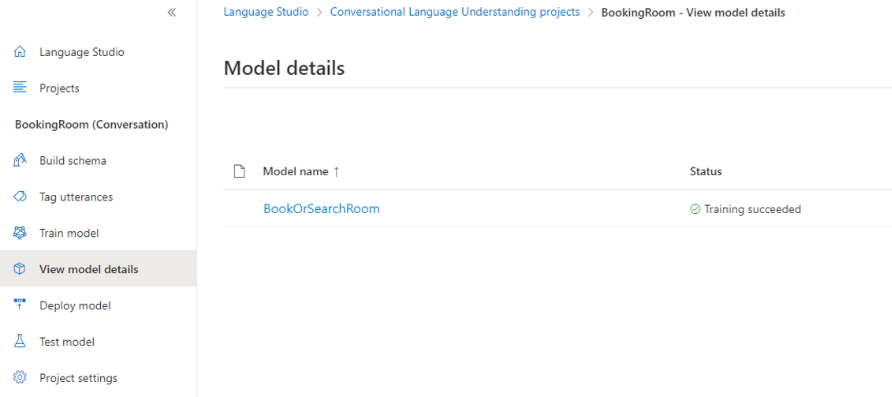Click Conversational Language Understanding projects breadcrumb
This screenshot has height=397, width=892.
point(455,12)
